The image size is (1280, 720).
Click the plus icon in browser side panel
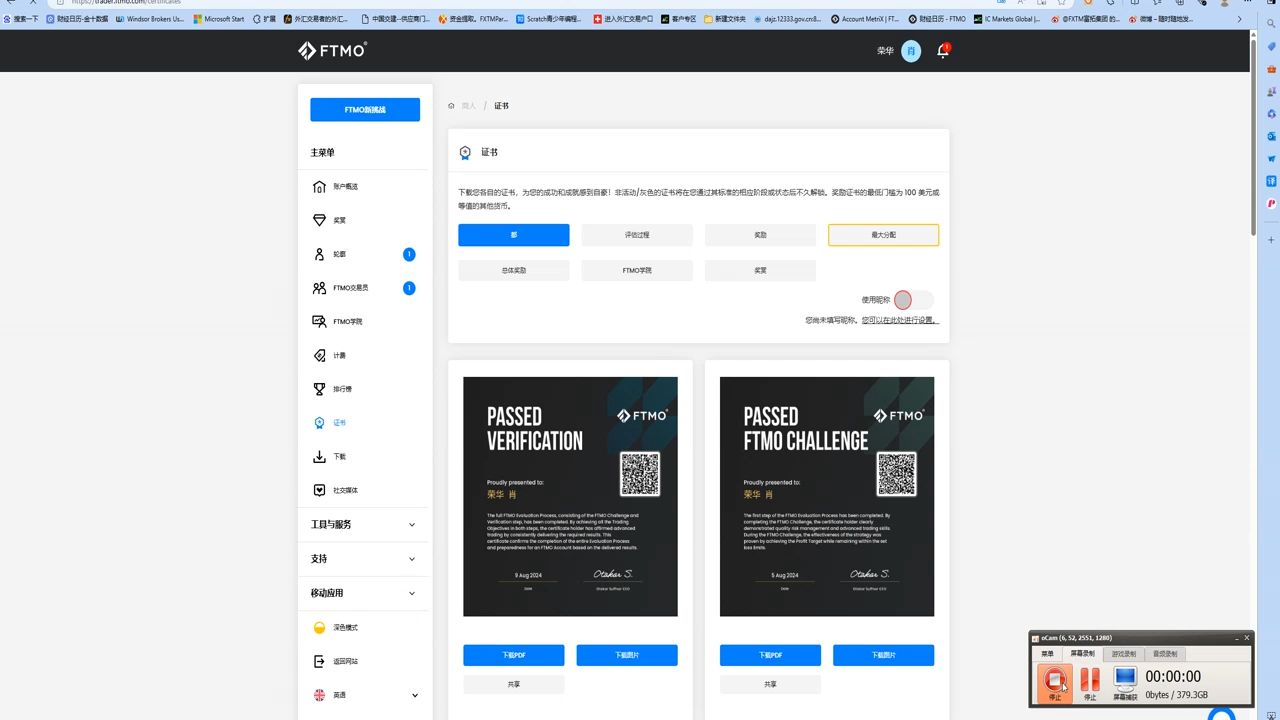pos(1272,240)
